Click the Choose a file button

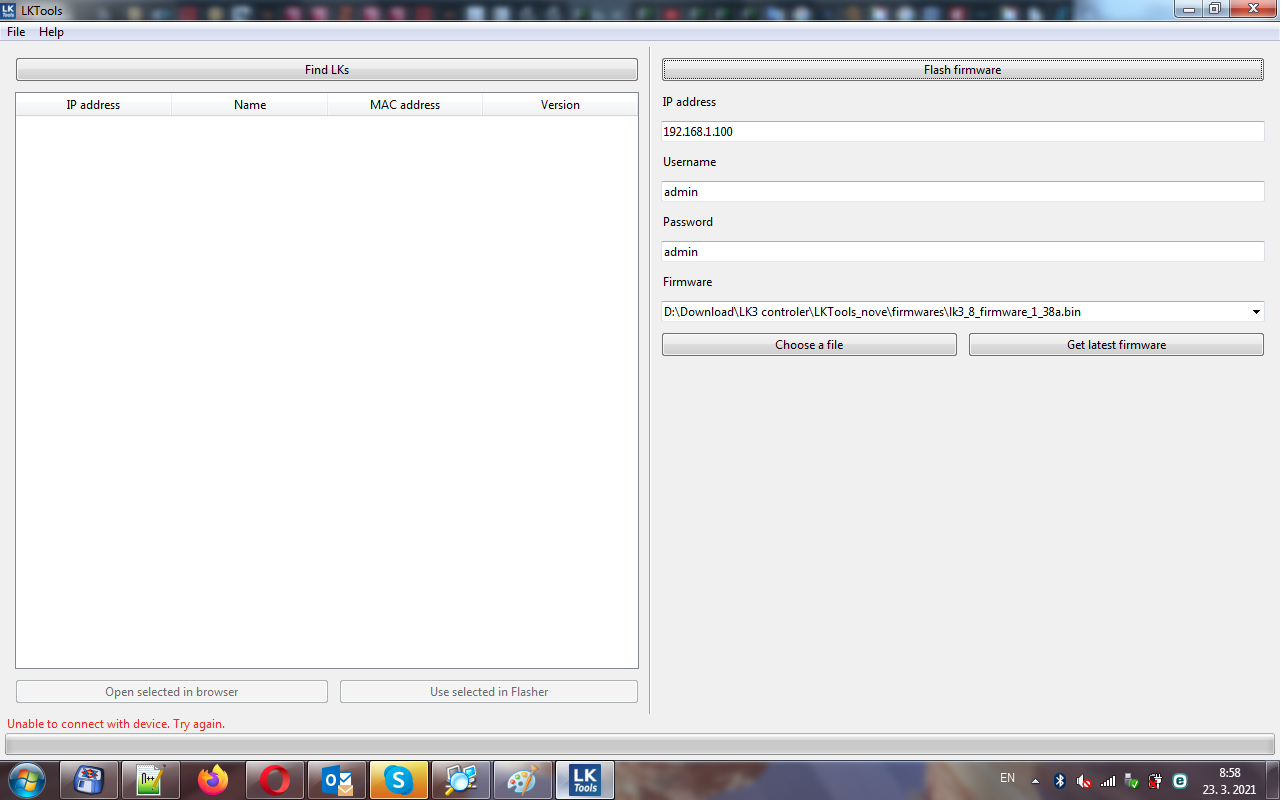click(x=809, y=345)
